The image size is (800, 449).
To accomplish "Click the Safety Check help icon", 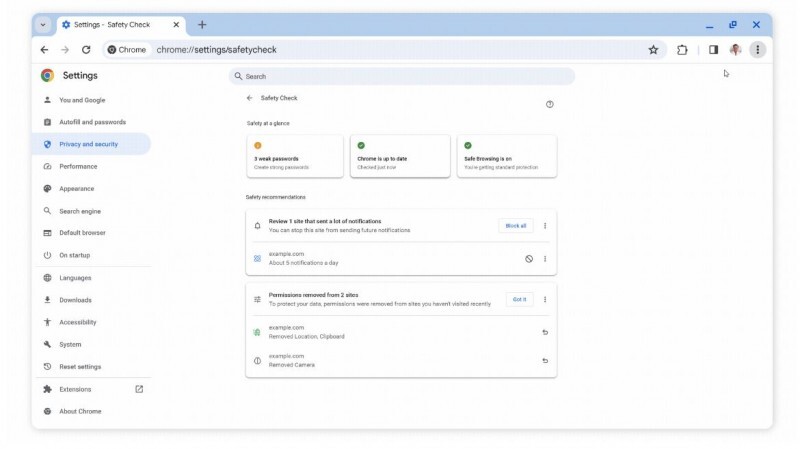I will [549, 104].
